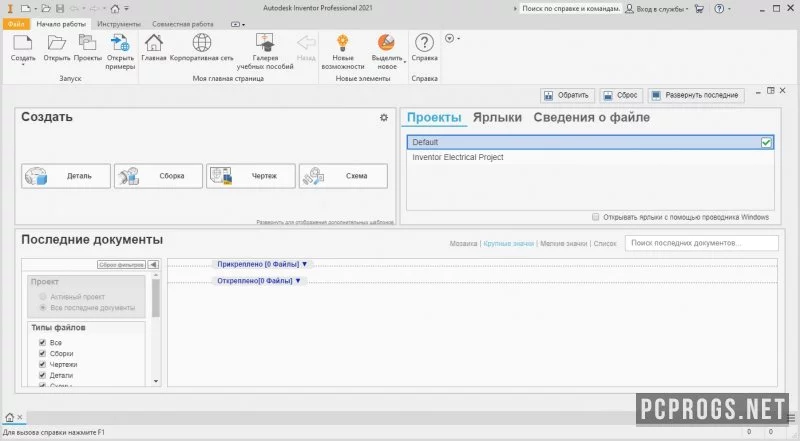Open the Создать ribbon dropdown arrow
The image size is (800, 441).
tap(23, 65)
